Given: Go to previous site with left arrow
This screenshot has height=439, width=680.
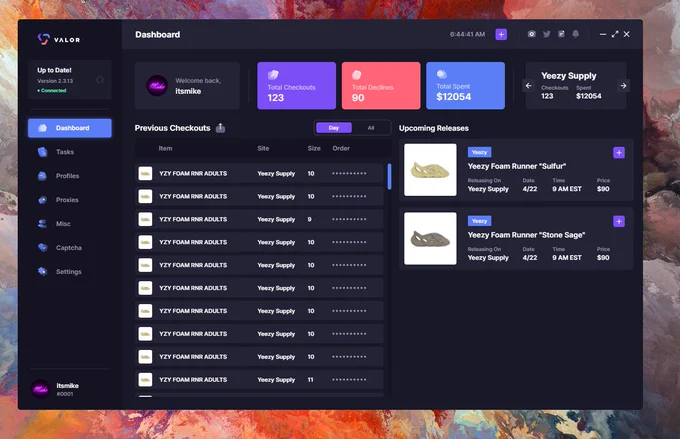Looking at the screenshot, I should (x=528, y=85).
